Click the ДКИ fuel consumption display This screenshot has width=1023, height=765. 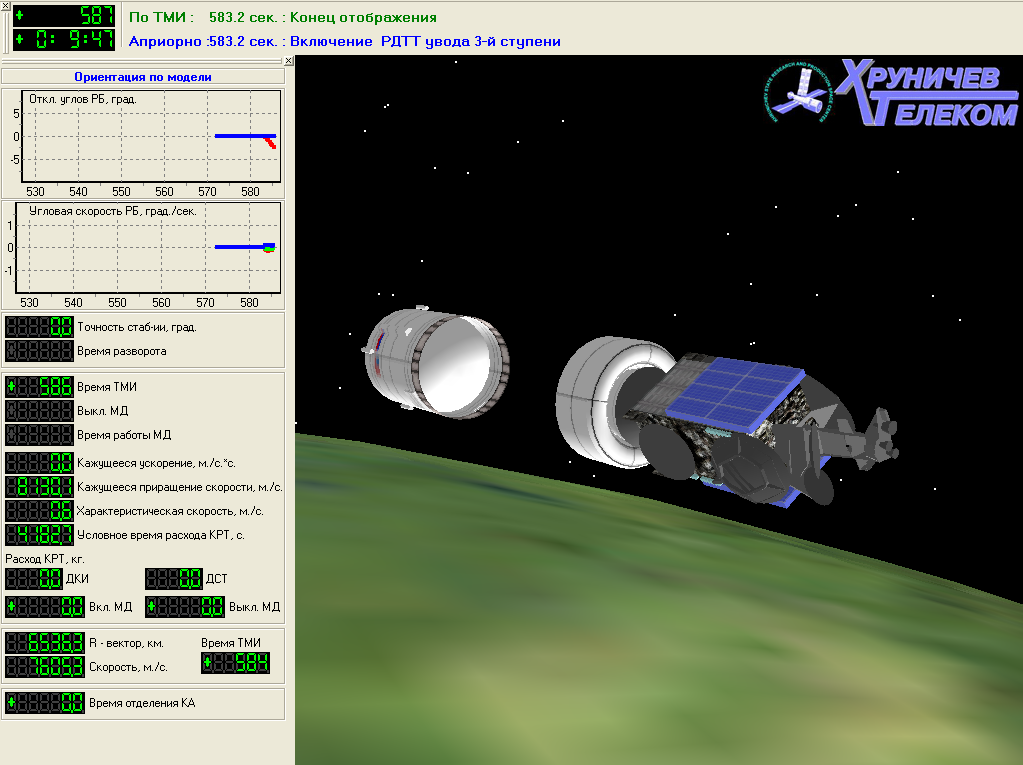pos(34,579)
